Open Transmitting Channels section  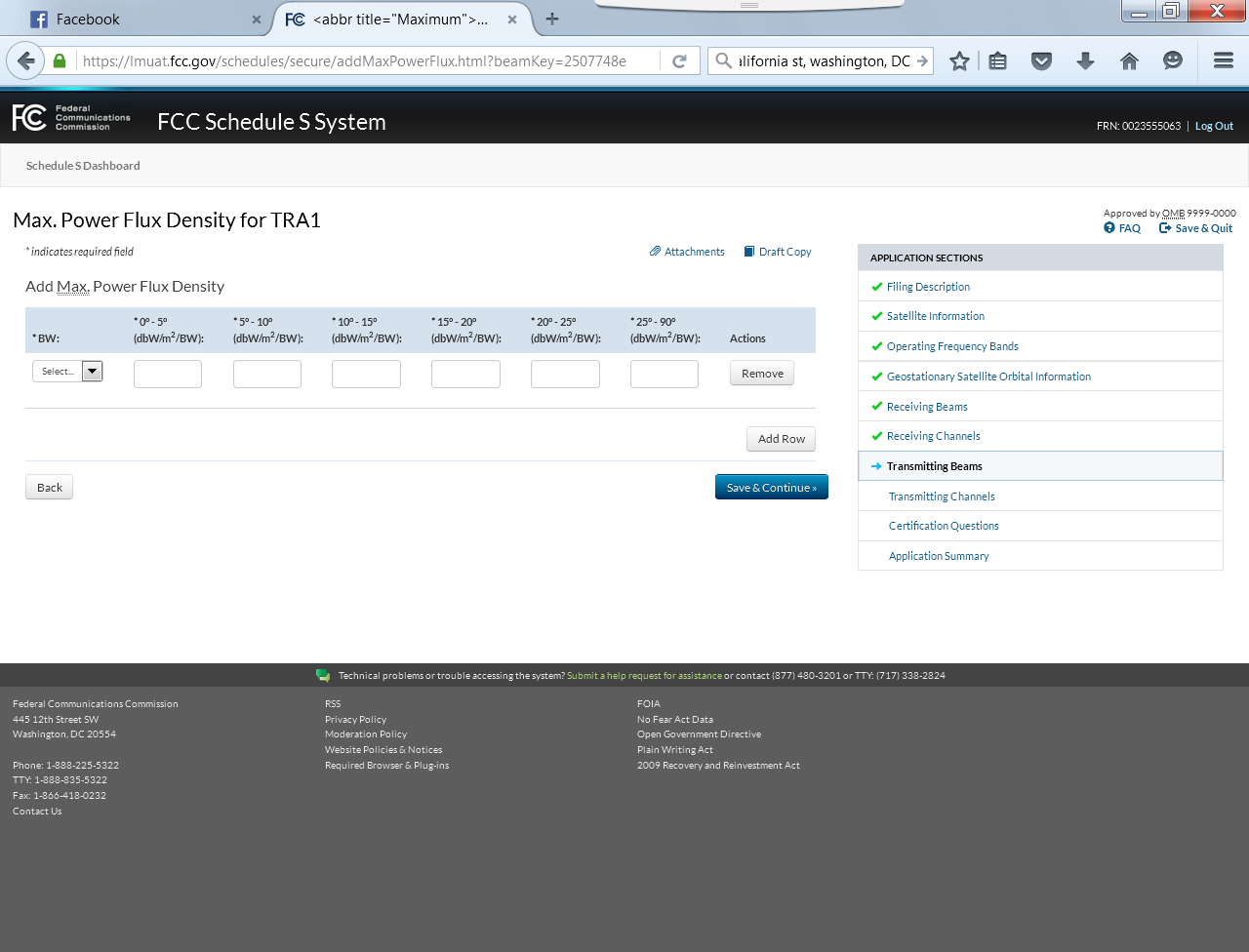942,496
